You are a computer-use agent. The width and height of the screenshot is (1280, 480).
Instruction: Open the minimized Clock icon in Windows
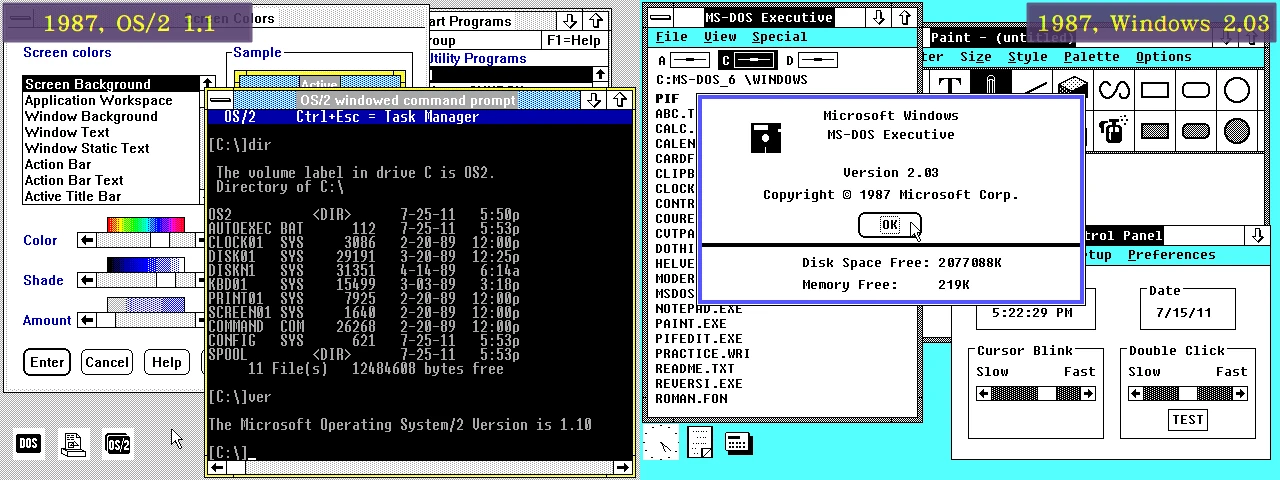660,441
